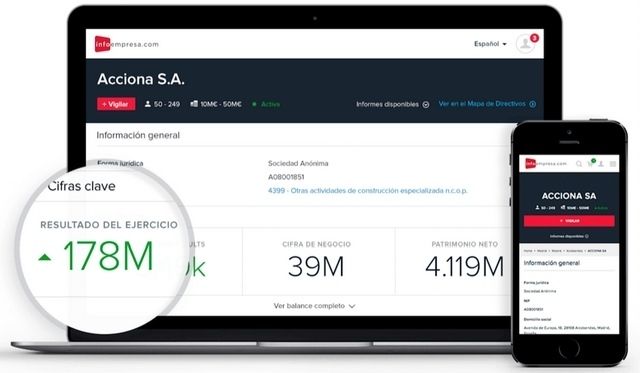Click the CIFRA DE NEGOCIO label
Viewport: 640px width, 373px height.
pos(316,244)
